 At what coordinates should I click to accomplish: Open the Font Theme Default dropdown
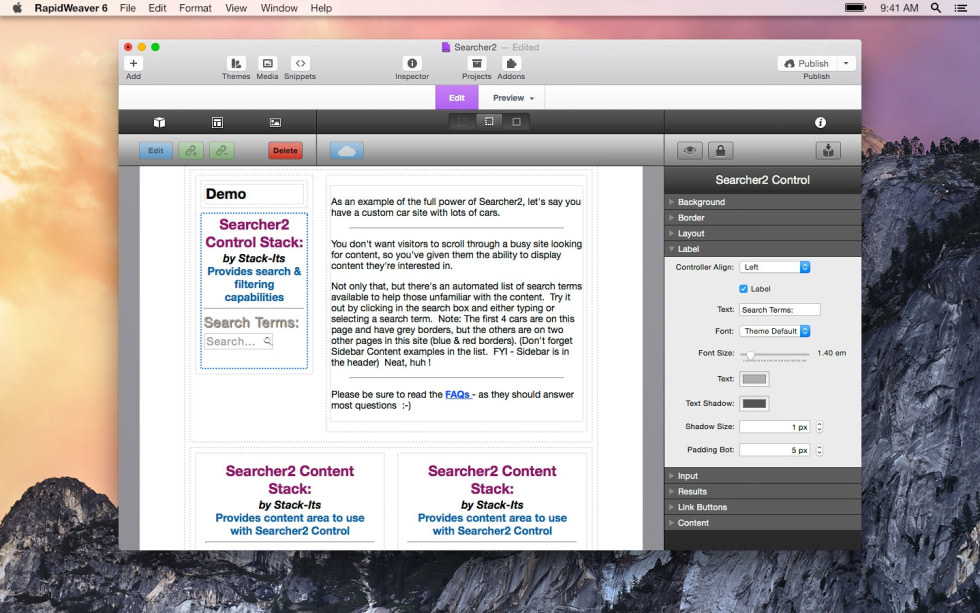coord(775,331)
